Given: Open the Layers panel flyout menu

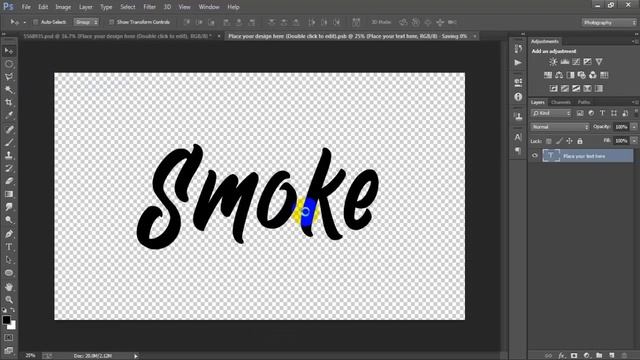Looking at the screenshot, I should 635,102.
